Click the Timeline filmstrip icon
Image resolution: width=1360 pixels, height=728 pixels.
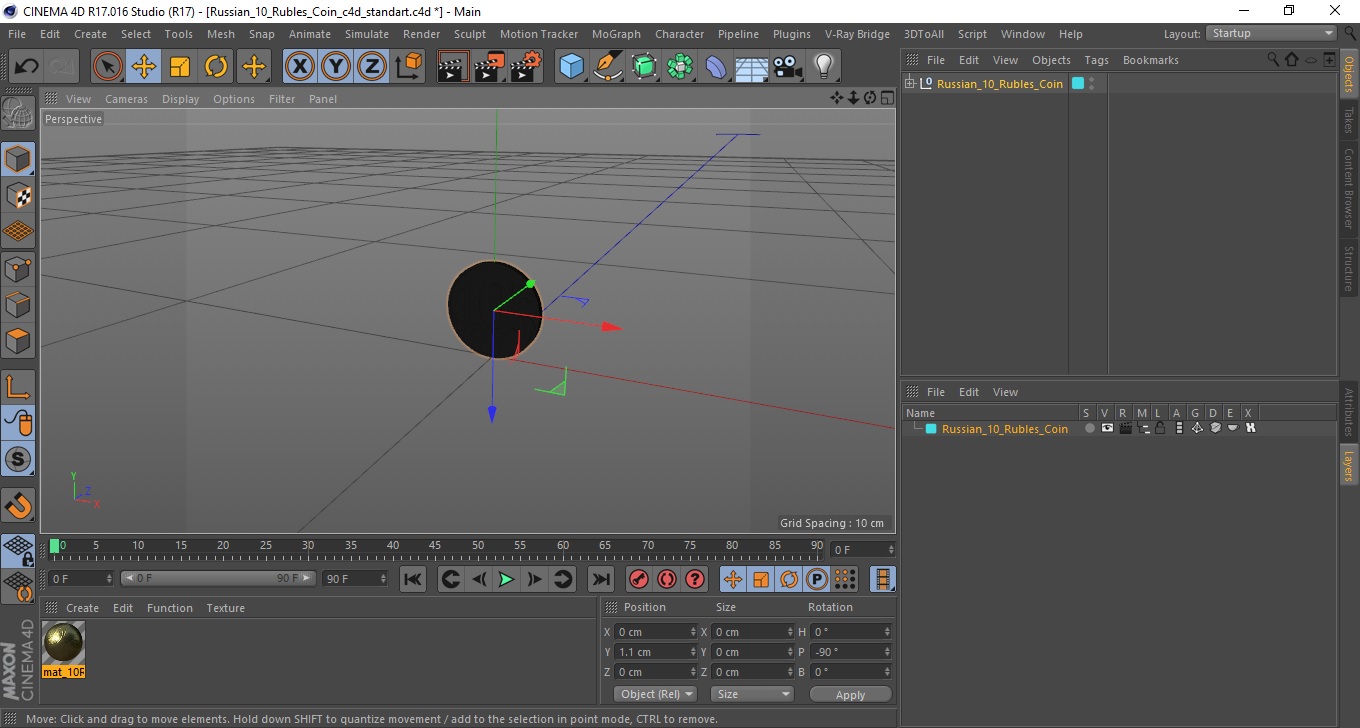coord(883,579)
